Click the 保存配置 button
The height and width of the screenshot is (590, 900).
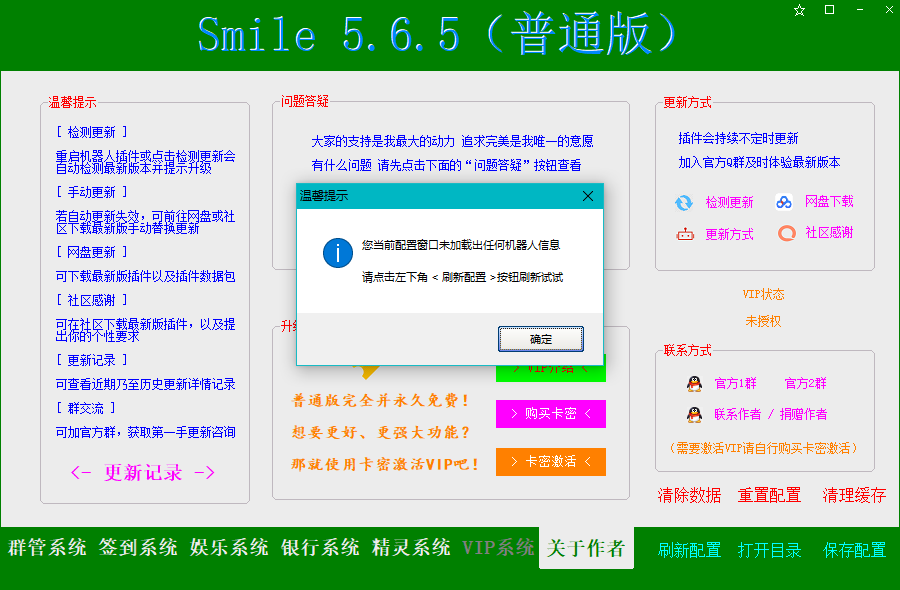tap(854, 550)
